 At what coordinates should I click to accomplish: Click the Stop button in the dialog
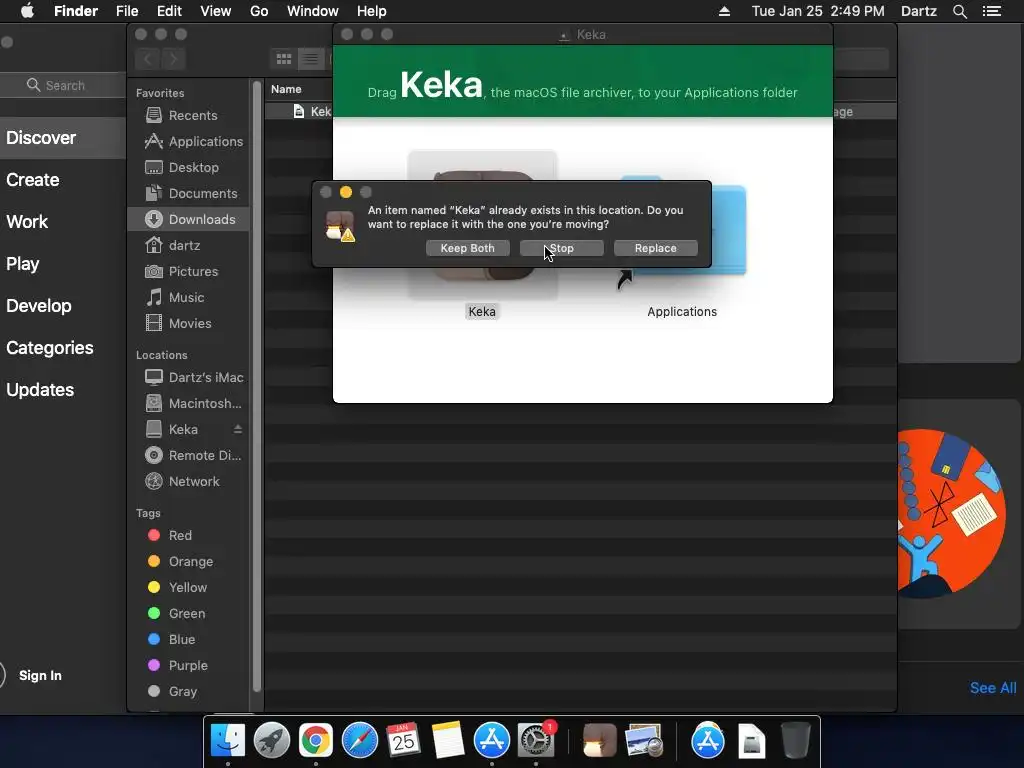pyautogui.click(x=562, y=248)
